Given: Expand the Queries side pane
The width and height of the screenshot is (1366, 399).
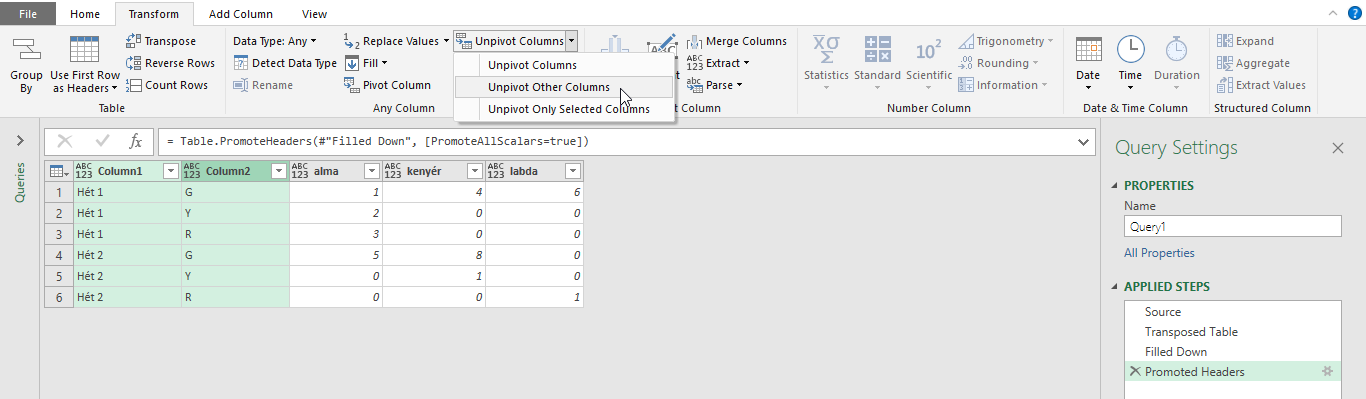Looking at the screenshot, I should tap(20, 141).
